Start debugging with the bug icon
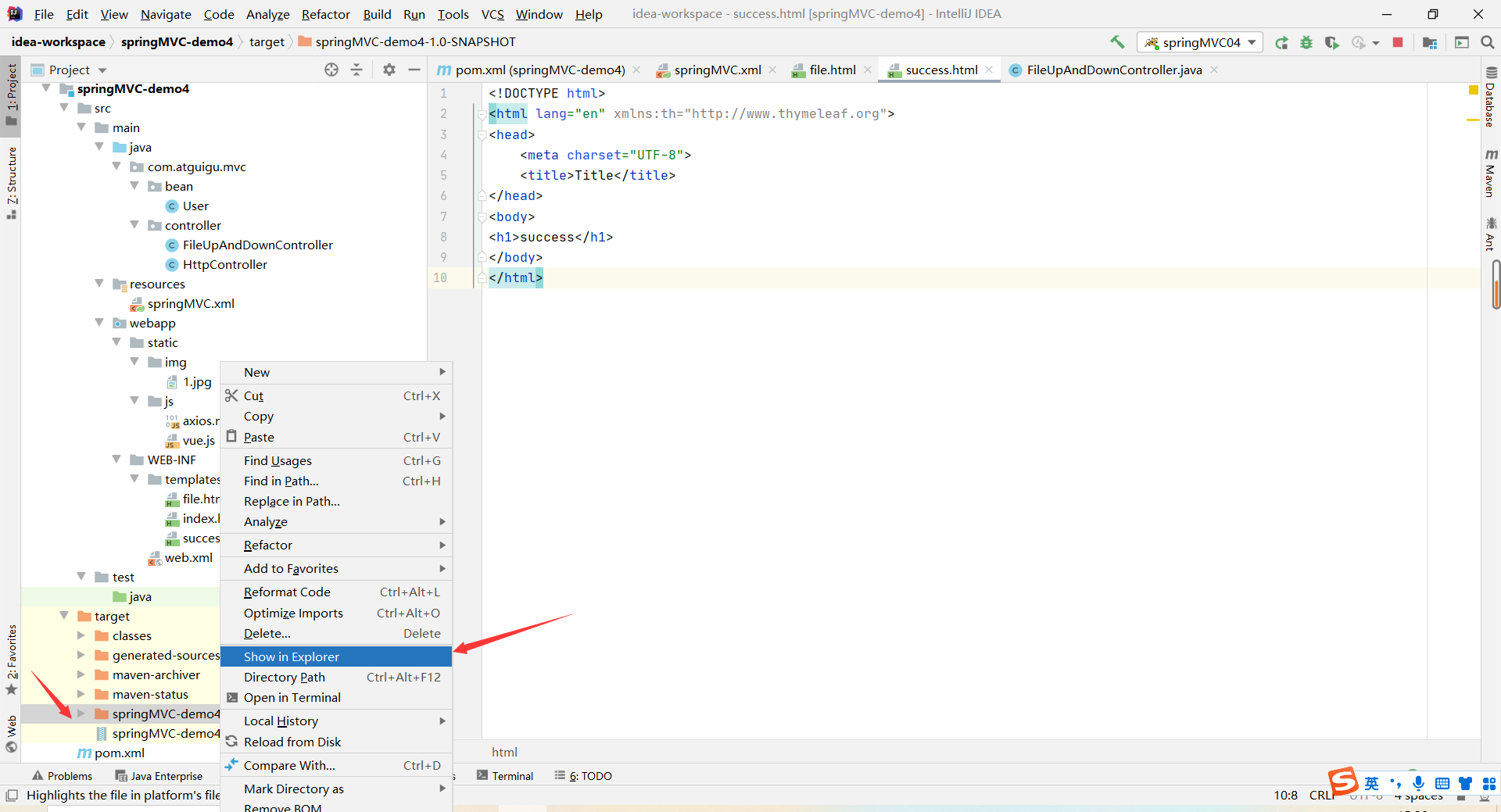Viewport: 1501px width, 812px height. 1306,42
